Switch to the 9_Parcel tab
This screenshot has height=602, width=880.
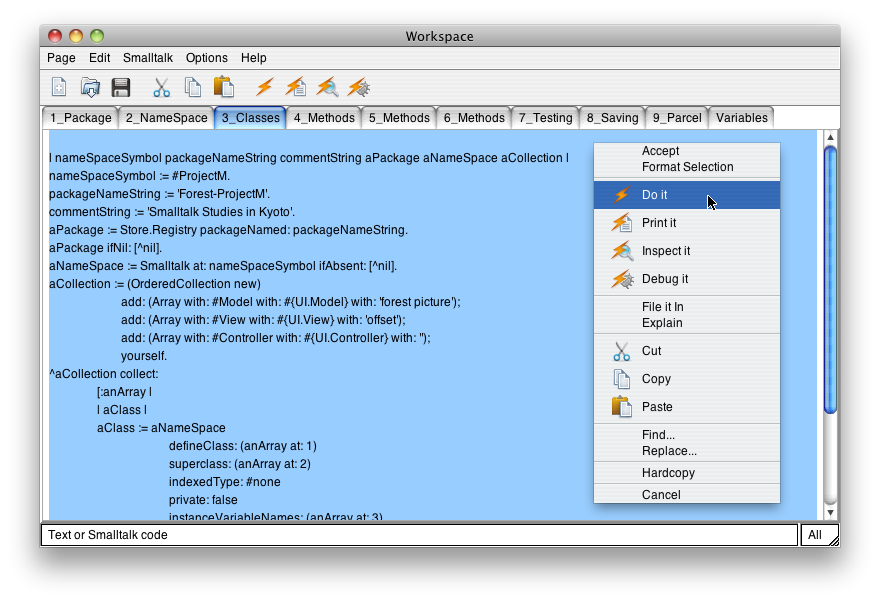[677, 118]
